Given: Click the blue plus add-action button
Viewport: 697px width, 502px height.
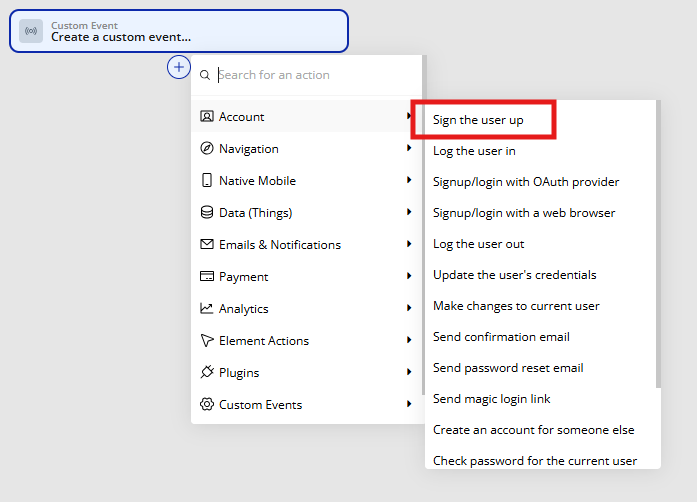Looking at the screenshot, I should point(179,67).
